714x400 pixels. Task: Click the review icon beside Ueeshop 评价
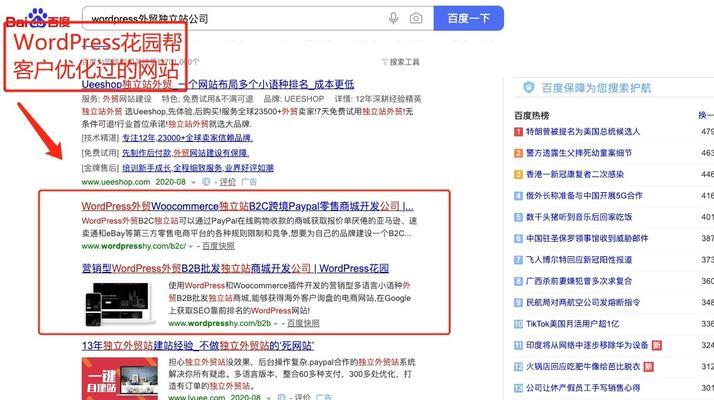tap(206, 182)
